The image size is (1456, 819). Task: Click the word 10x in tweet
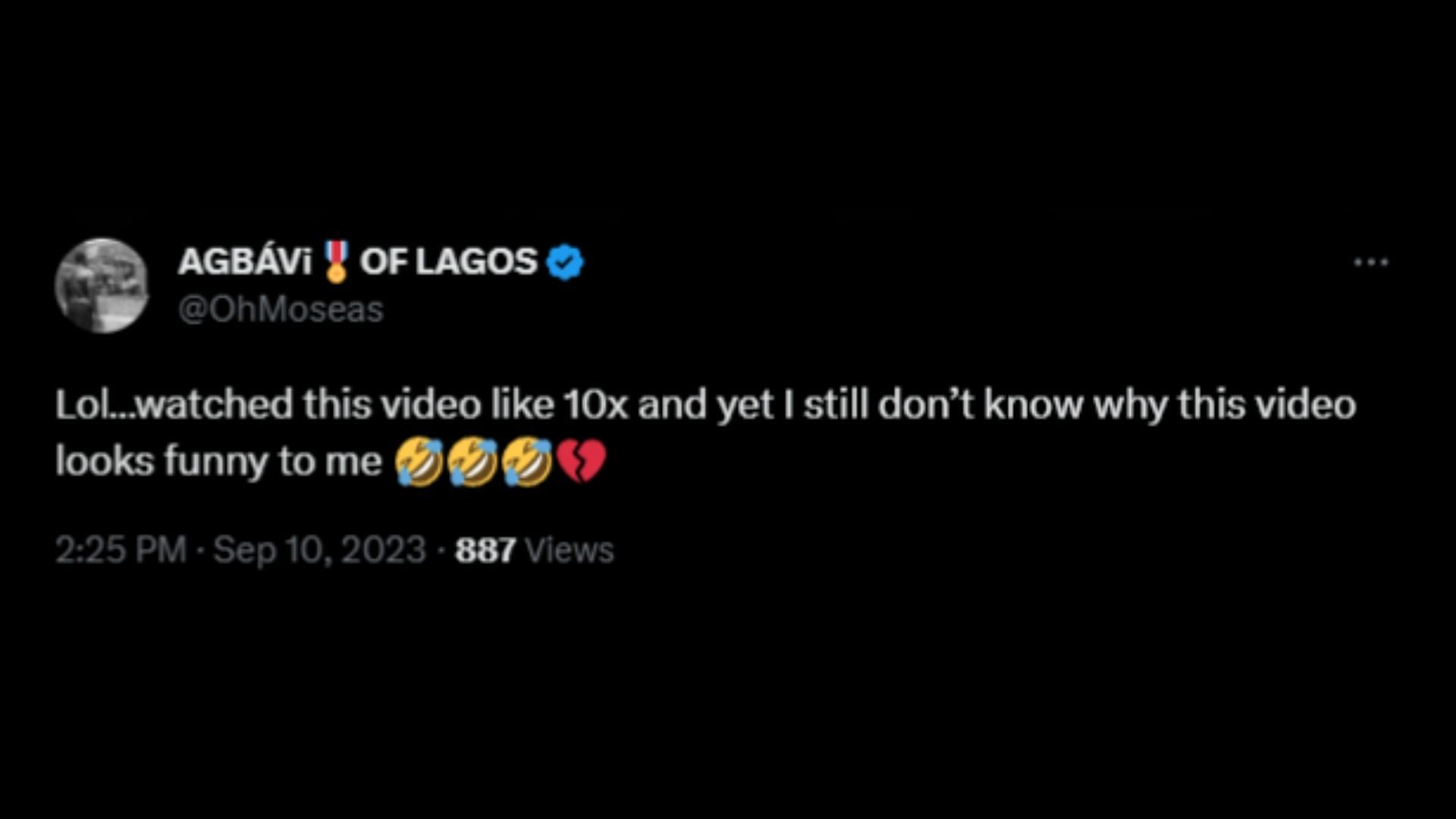point(595,405)
